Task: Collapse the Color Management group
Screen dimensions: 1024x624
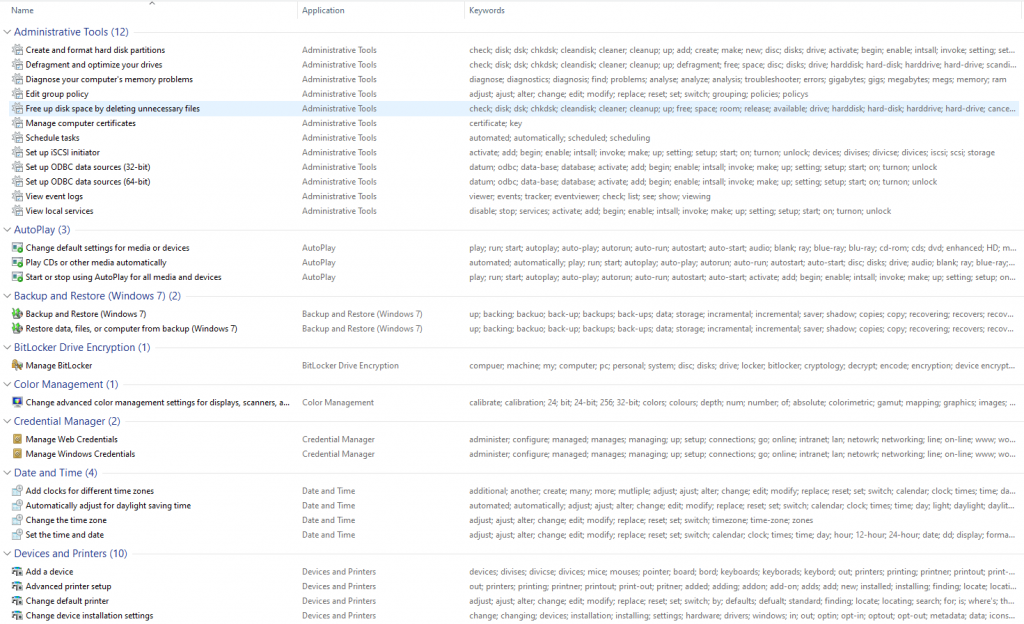Action: pos(7,384)
